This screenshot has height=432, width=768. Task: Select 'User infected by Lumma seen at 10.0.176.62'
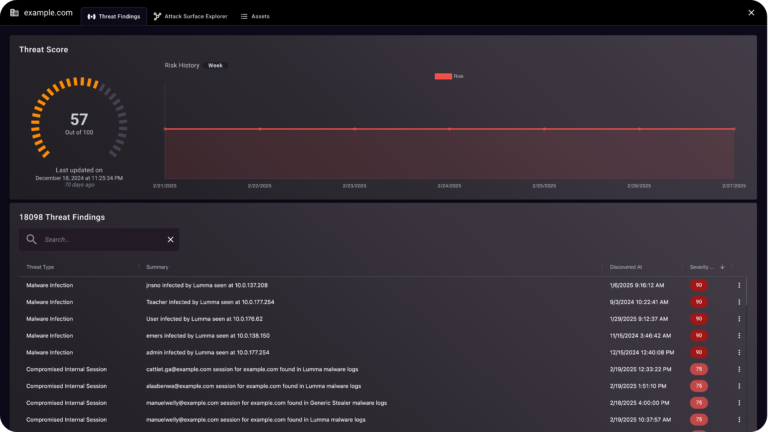point(204,318)
